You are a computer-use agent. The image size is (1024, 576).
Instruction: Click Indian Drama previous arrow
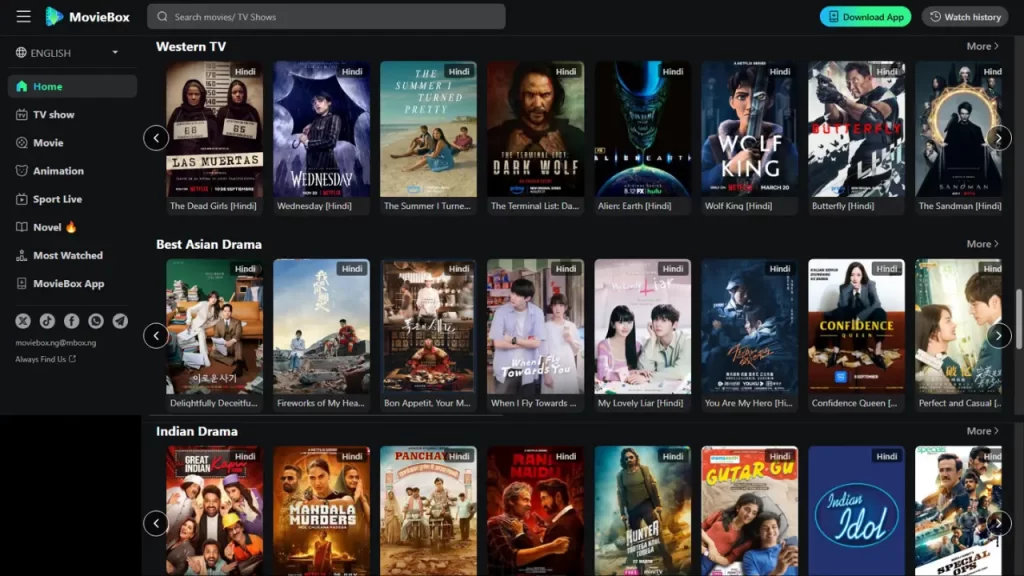[x=156, y=523]
